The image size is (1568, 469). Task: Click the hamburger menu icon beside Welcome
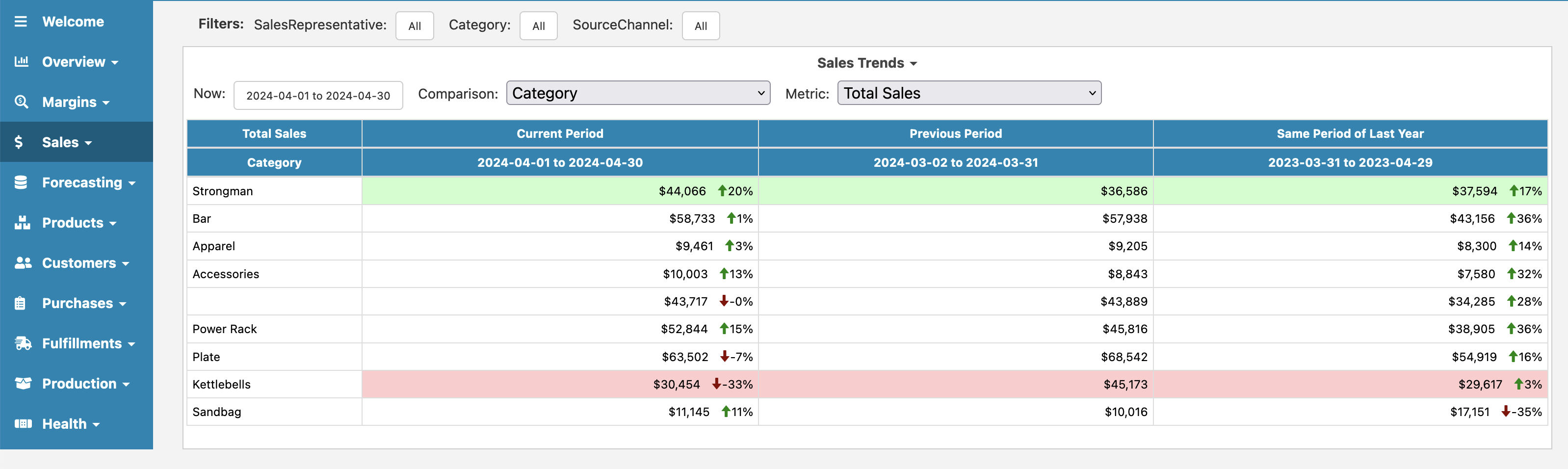point(21,22)
